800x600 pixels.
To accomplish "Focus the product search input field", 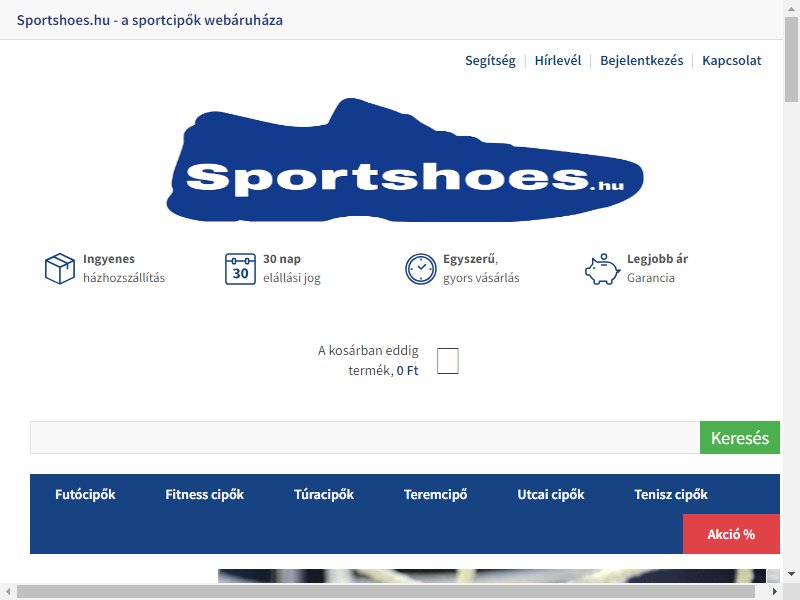I will [x=365, y=438].
